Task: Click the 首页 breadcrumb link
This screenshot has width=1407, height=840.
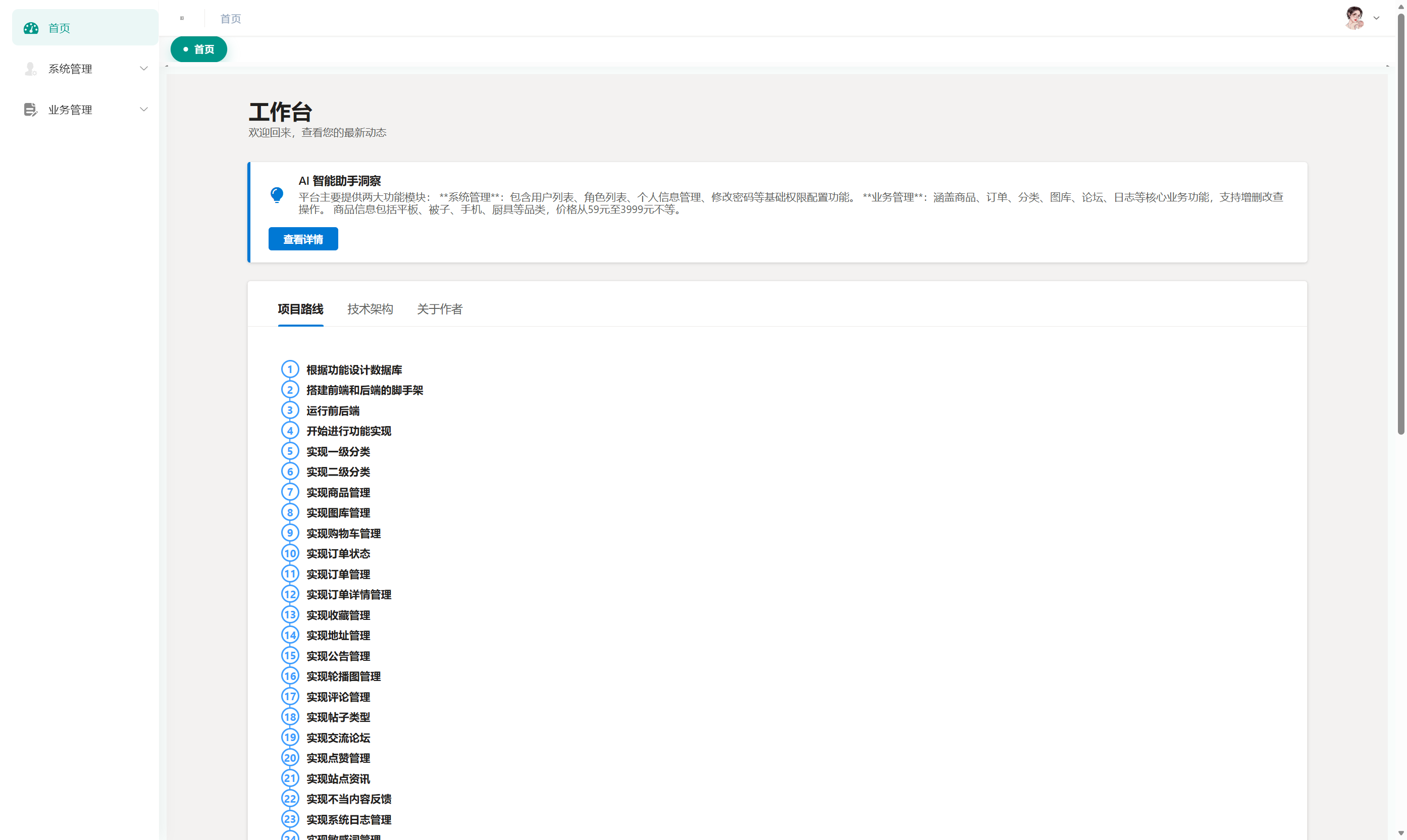Action: click(x=230, y=19)
